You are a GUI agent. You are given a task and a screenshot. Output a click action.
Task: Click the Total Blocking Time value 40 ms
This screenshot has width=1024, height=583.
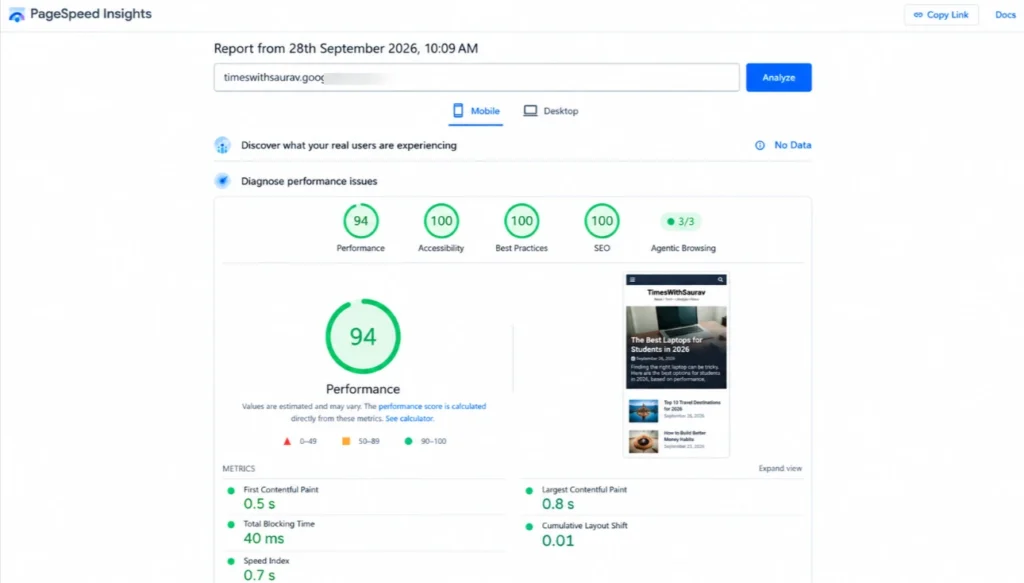pos(264,539)
